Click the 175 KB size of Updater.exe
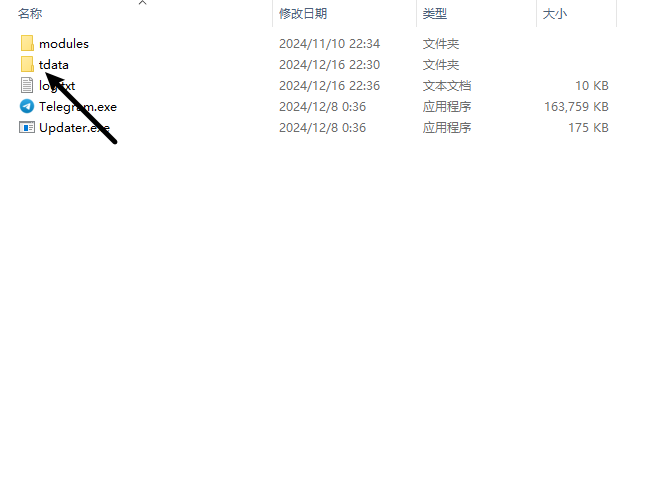The image size is (646, 484). (589, 128)
